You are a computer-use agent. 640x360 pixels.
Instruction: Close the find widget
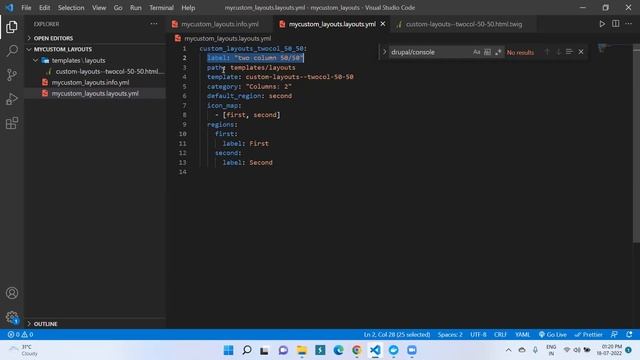click(581, 52)
